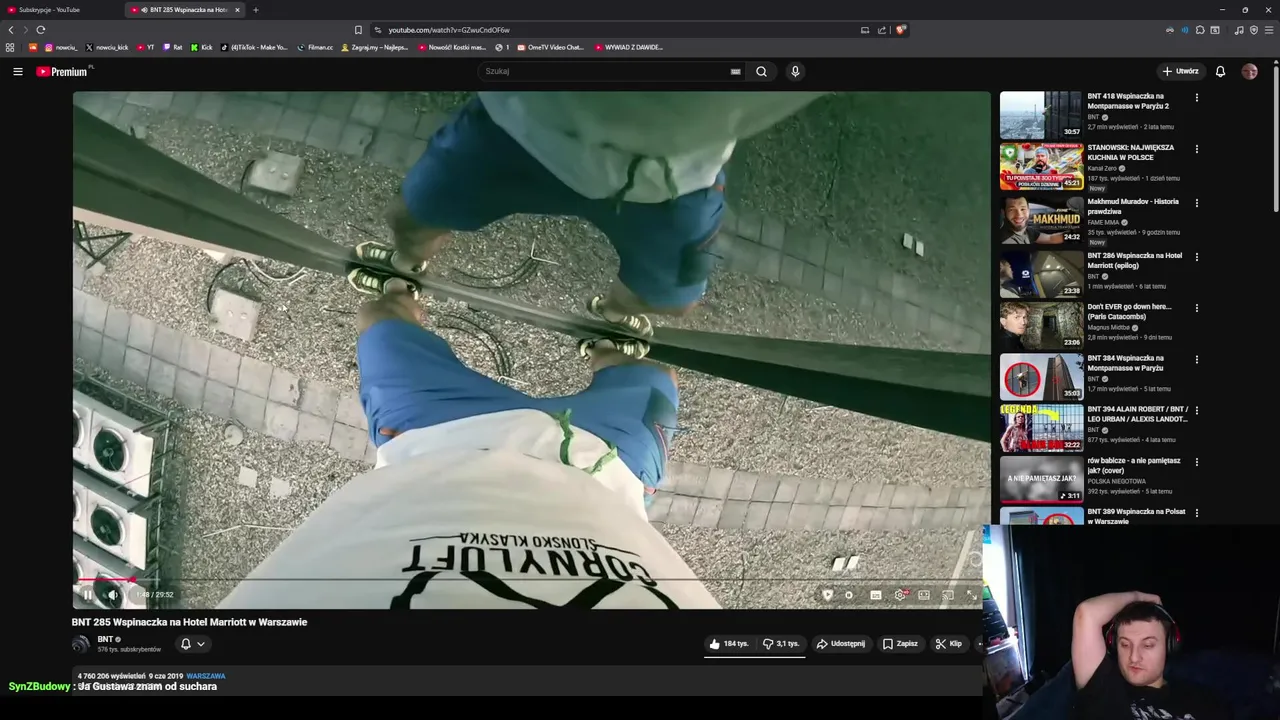
Task: Open the Filman.cc bookmark
Action: point(315,47)
